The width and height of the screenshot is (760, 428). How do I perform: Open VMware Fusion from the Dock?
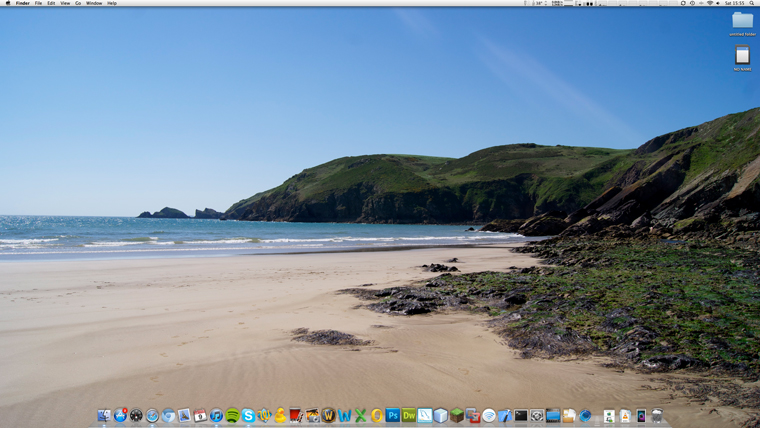(x=473, y=415)
